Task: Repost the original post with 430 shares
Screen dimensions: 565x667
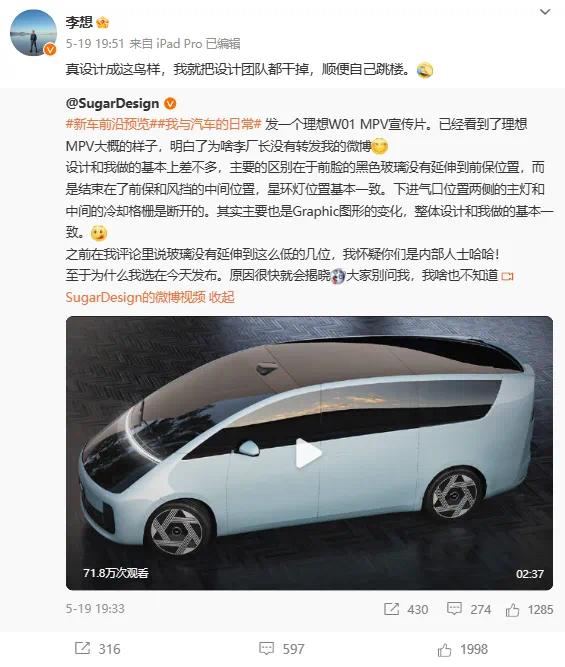Action: tap(406, 610)
